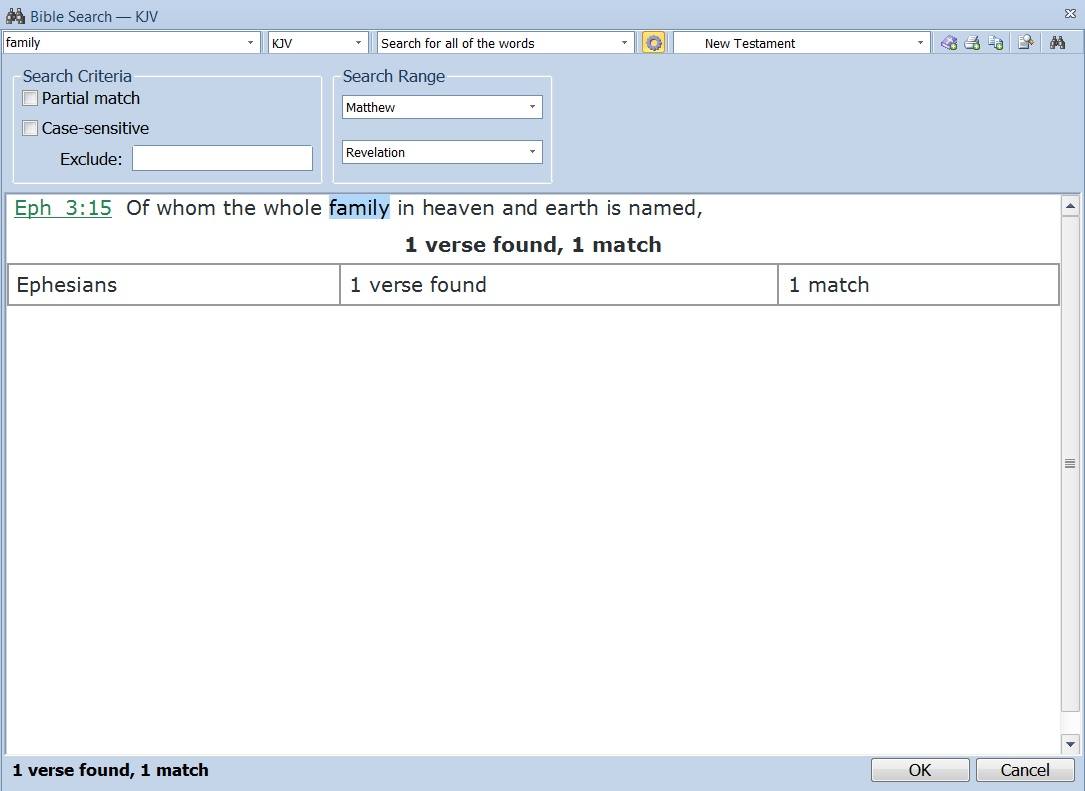
Task: Enable the Partial match checkbox
Action: pos(30,98)
